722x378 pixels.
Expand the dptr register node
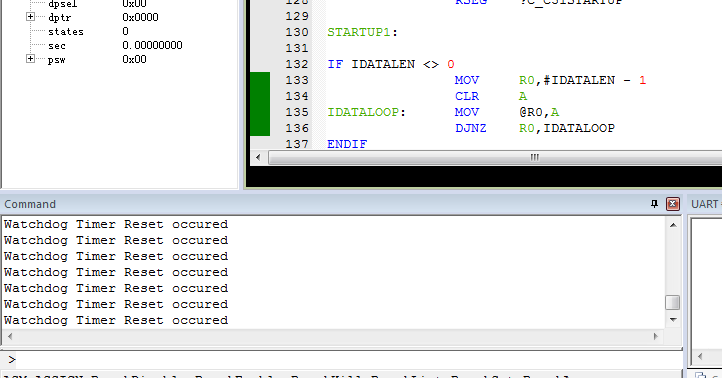(30, 17)
